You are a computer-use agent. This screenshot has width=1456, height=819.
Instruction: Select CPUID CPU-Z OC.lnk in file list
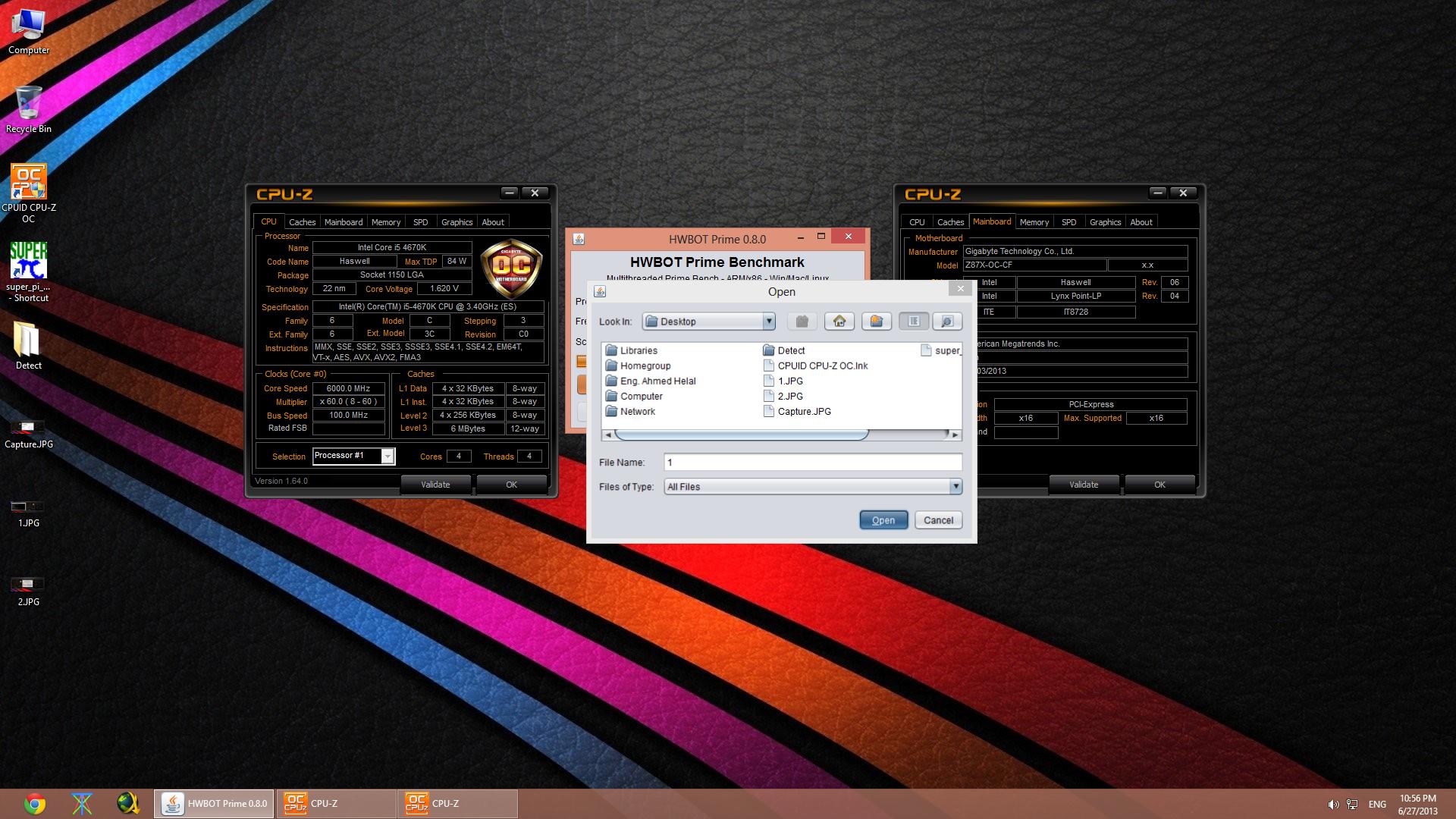tap(815, 366)
